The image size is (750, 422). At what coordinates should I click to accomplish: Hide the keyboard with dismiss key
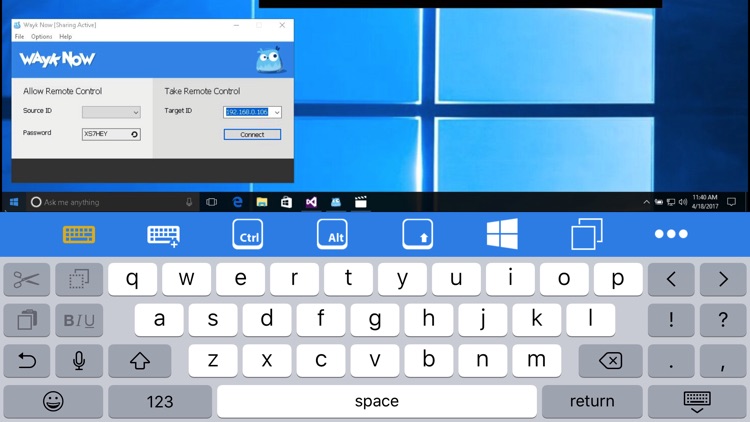coord(697,401)
